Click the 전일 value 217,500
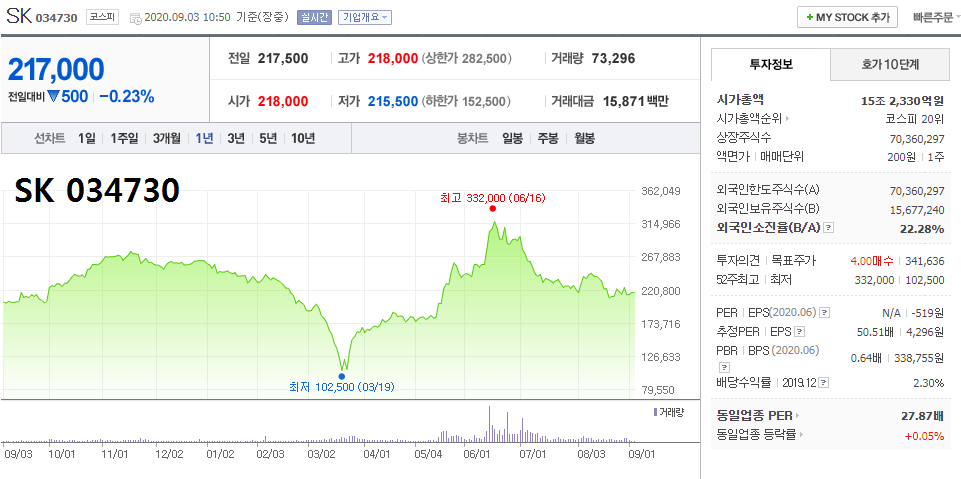This screenshot has height=479, width=961. pyautogui.click(x=283, y=59)
